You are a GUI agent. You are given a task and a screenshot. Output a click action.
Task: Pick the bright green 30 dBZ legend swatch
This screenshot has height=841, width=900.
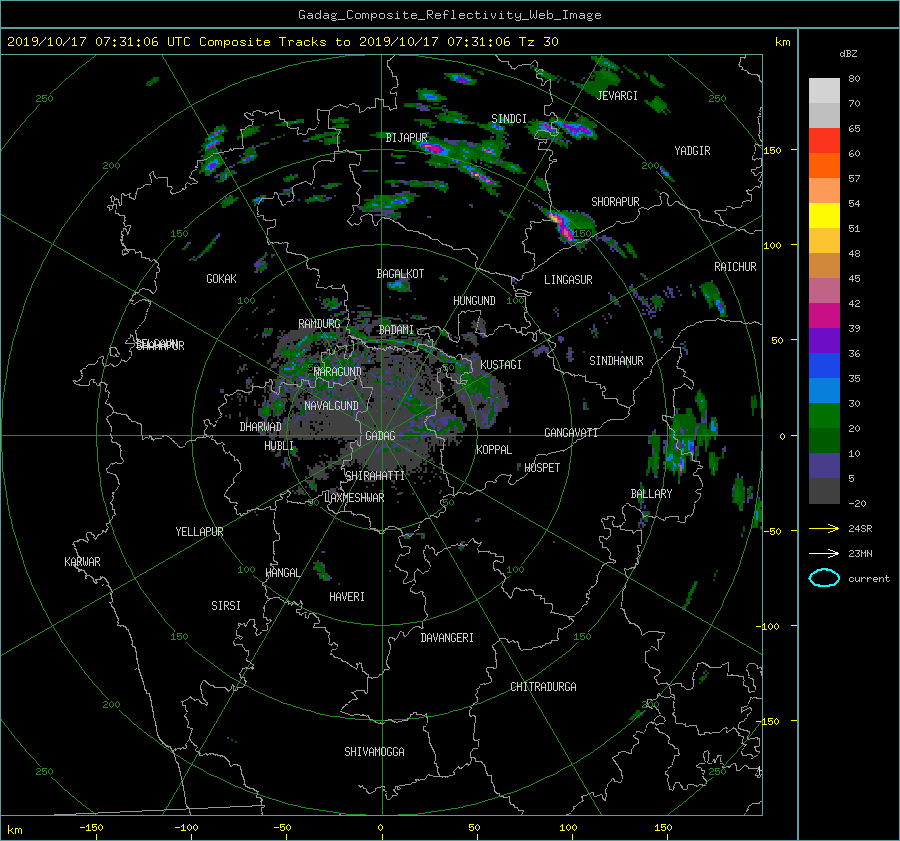click(824, 415)
